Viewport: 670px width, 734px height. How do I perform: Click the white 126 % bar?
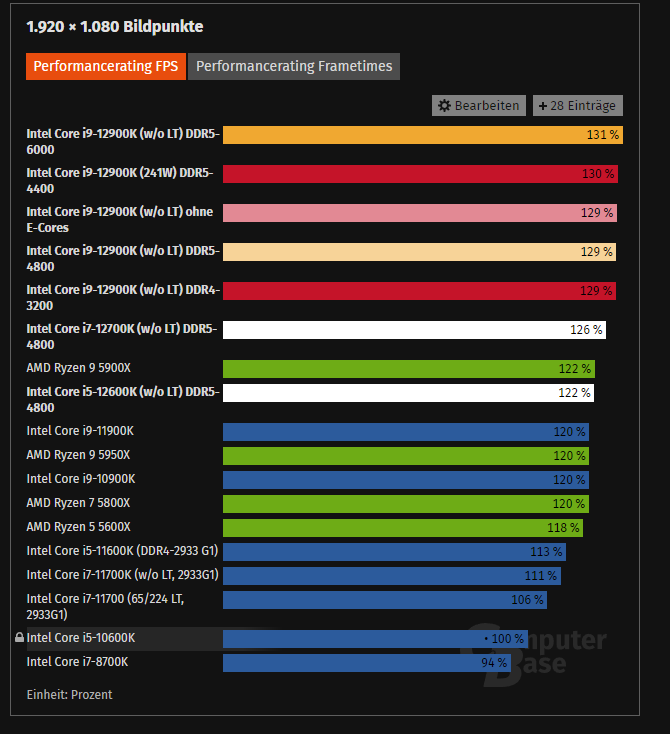(414, 330)
